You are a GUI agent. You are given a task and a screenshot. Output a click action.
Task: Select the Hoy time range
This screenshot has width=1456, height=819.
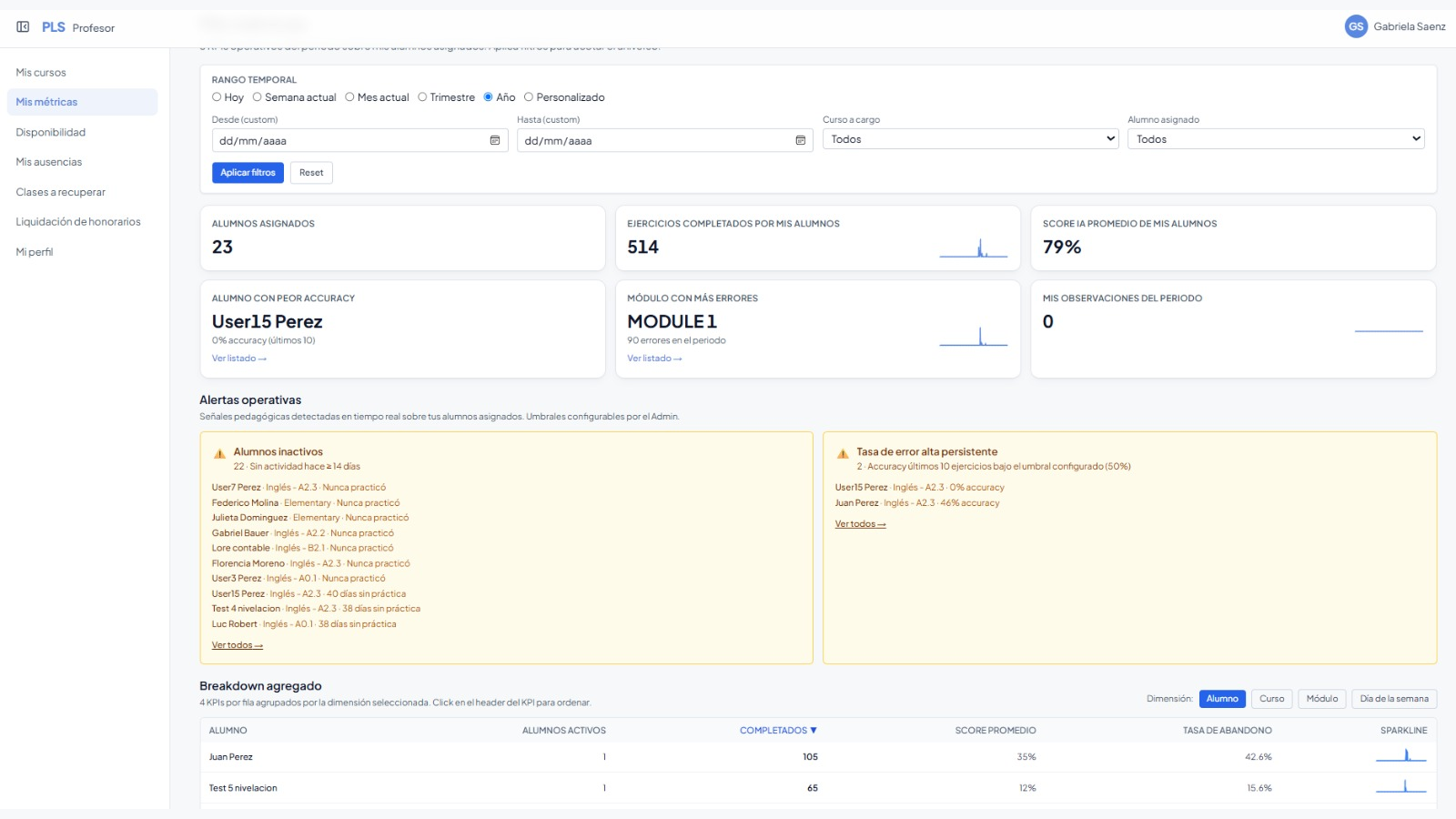[217, 97]
